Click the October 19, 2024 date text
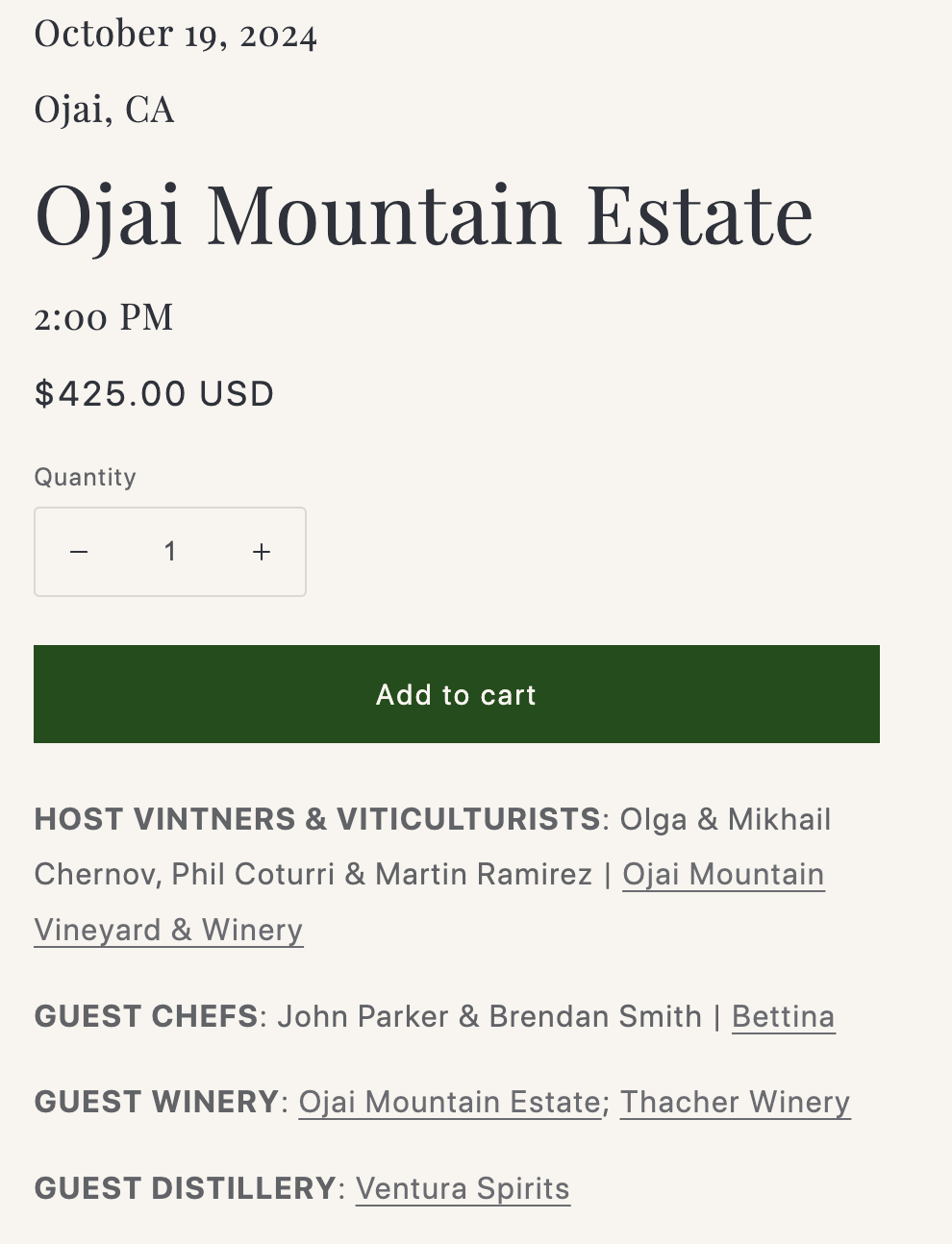The height and width of the screenshot is (1244, 952). tap(176, 35)
